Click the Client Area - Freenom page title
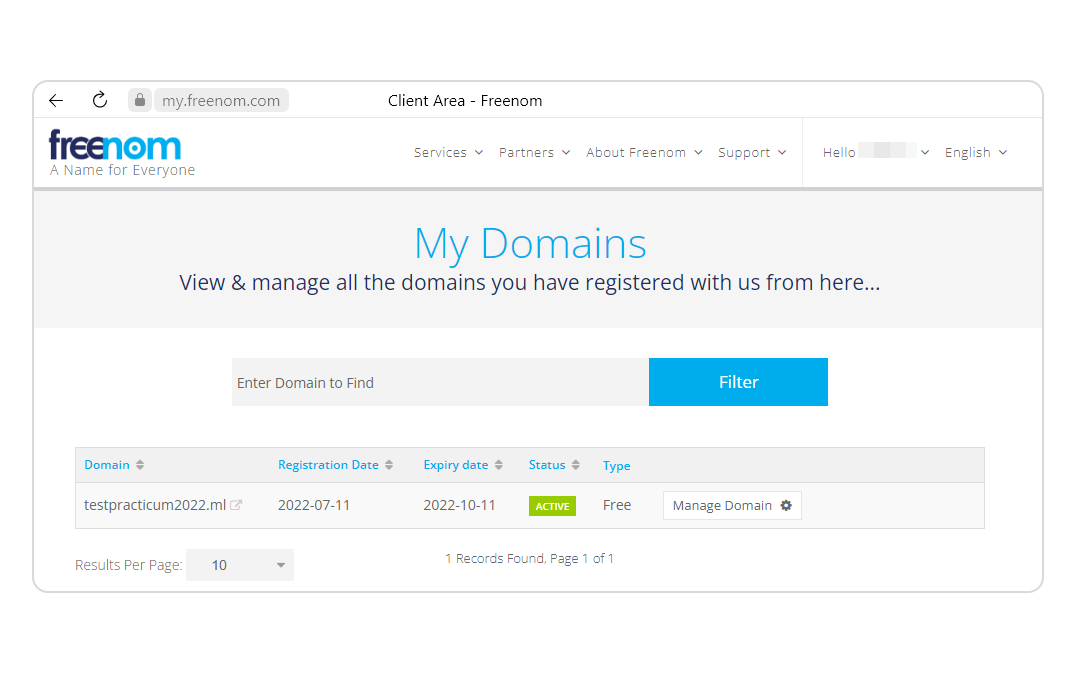This screenshot has height=673, width=1076. (465, 101)
